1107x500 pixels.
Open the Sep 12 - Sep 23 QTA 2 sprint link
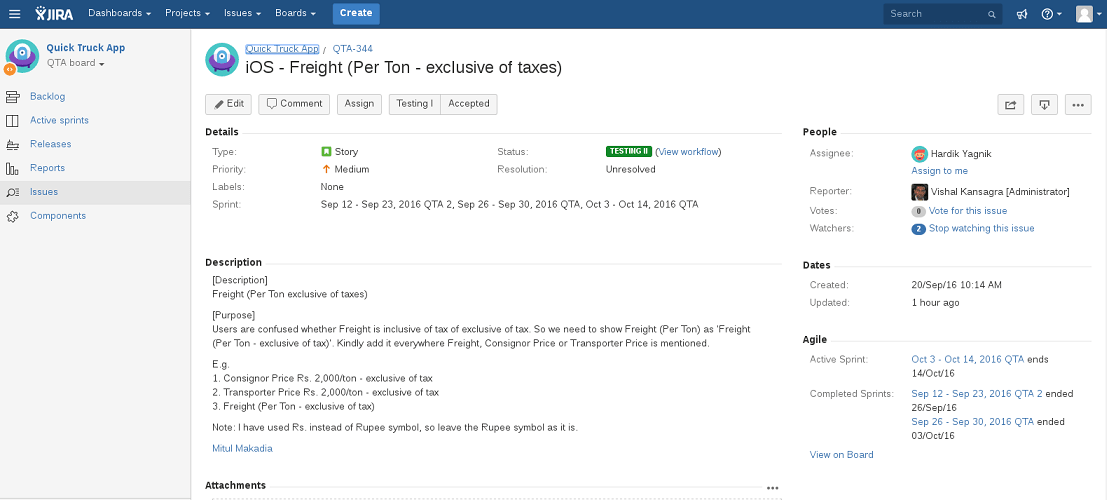(x=977, y=394)
